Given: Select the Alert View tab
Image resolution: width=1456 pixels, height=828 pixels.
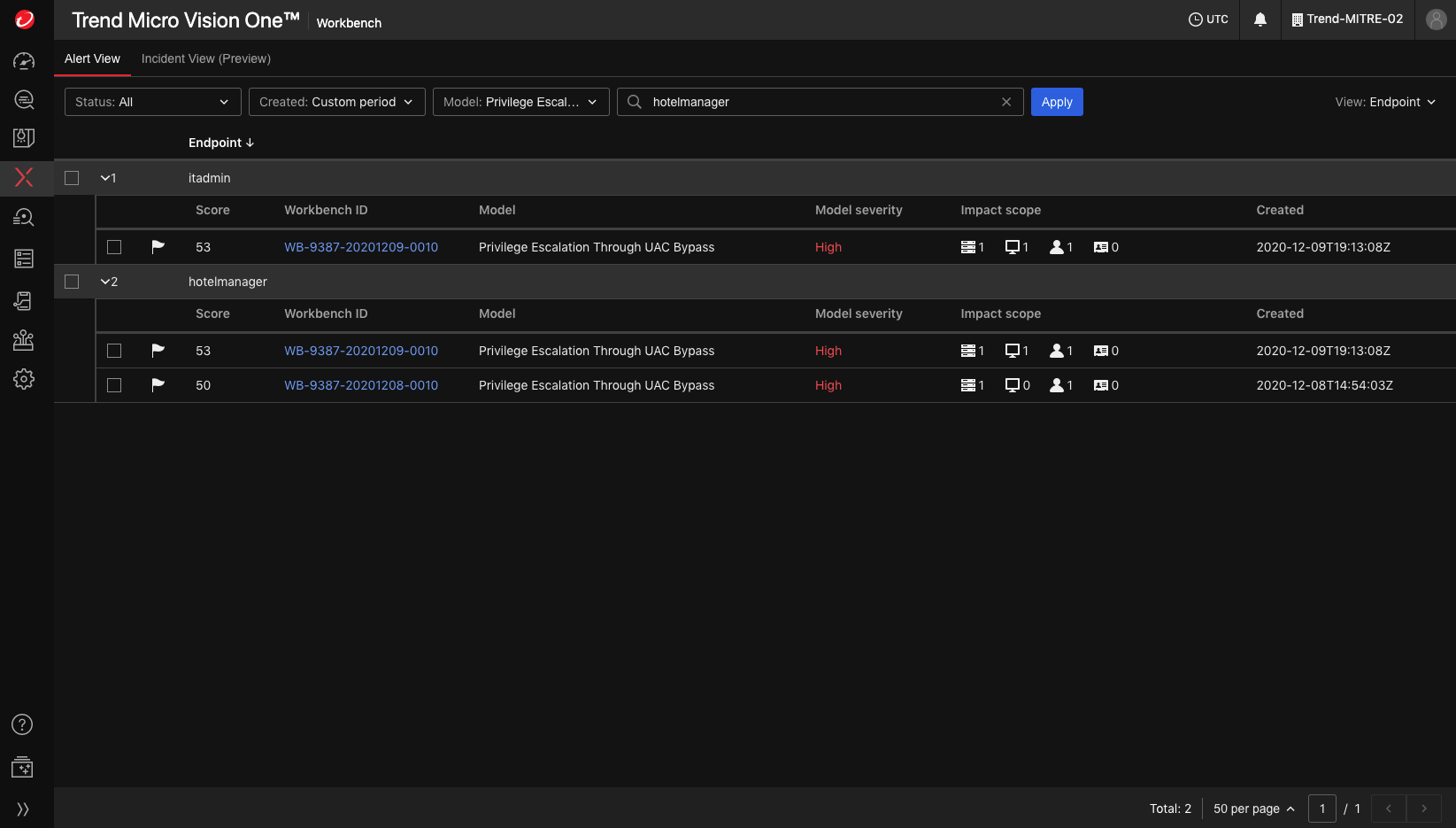Looking at the screenshot, I should pyautogui.click(x=92, y=58).
